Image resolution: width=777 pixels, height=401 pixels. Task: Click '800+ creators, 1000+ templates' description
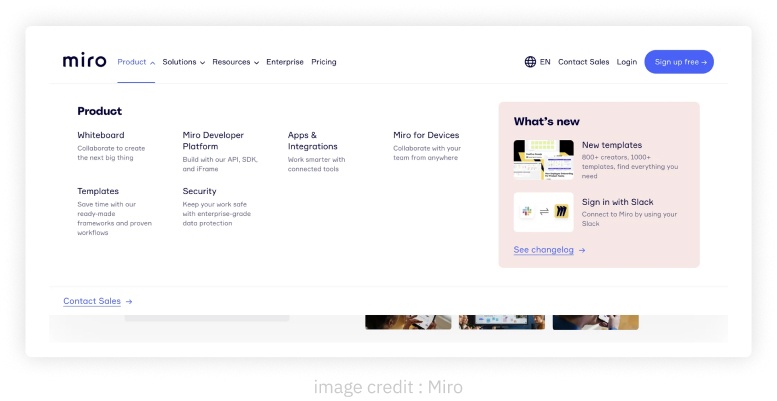click(630, 167)
